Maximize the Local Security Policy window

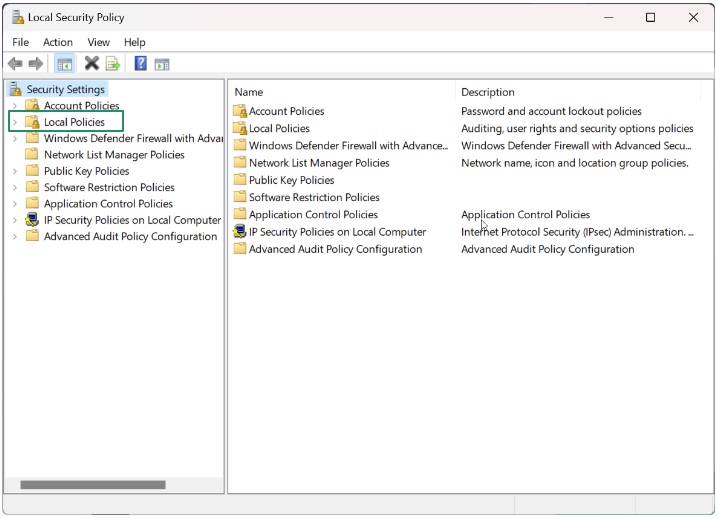point(650,17)
